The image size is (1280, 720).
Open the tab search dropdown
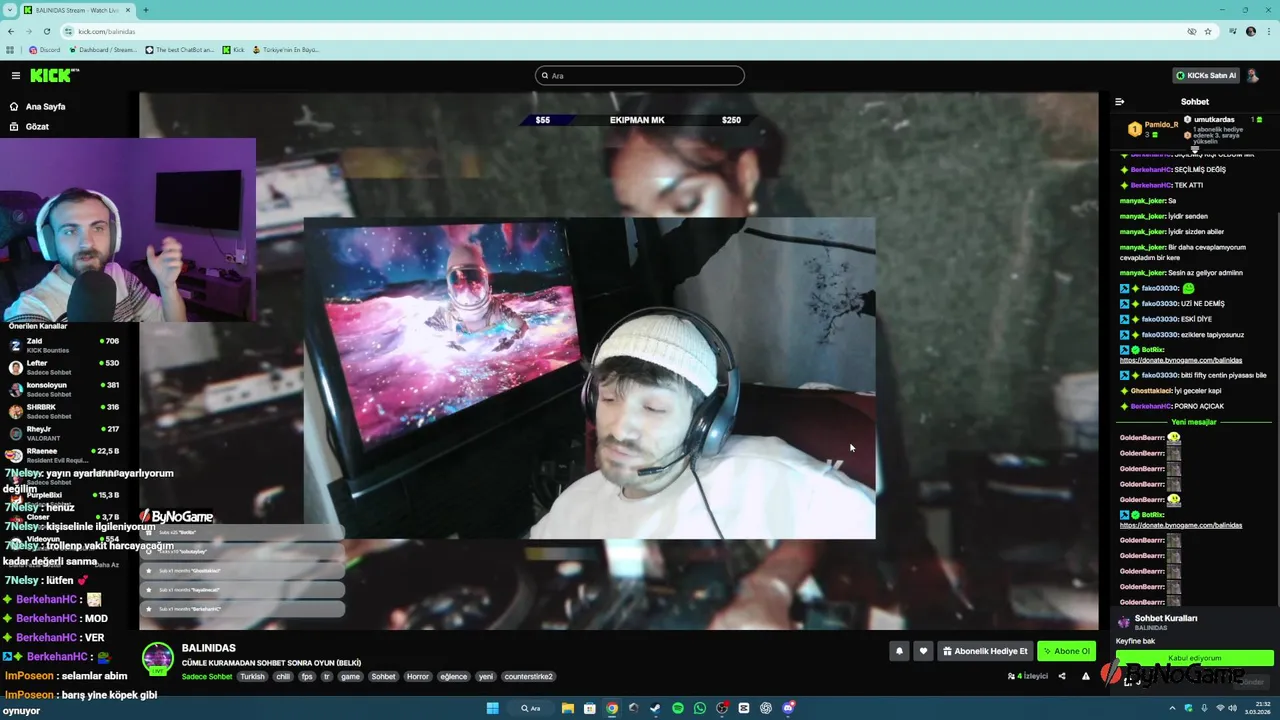[9, 10]
